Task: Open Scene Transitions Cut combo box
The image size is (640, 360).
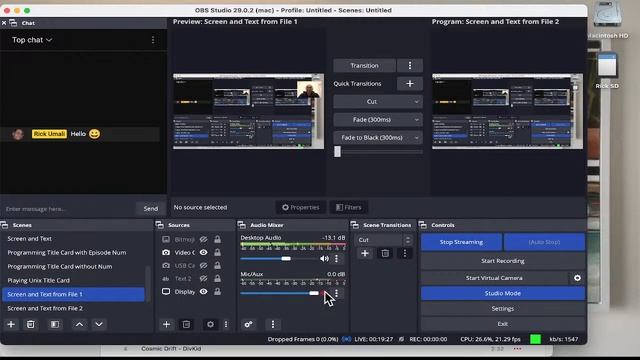Action: (x=384, y=240)
